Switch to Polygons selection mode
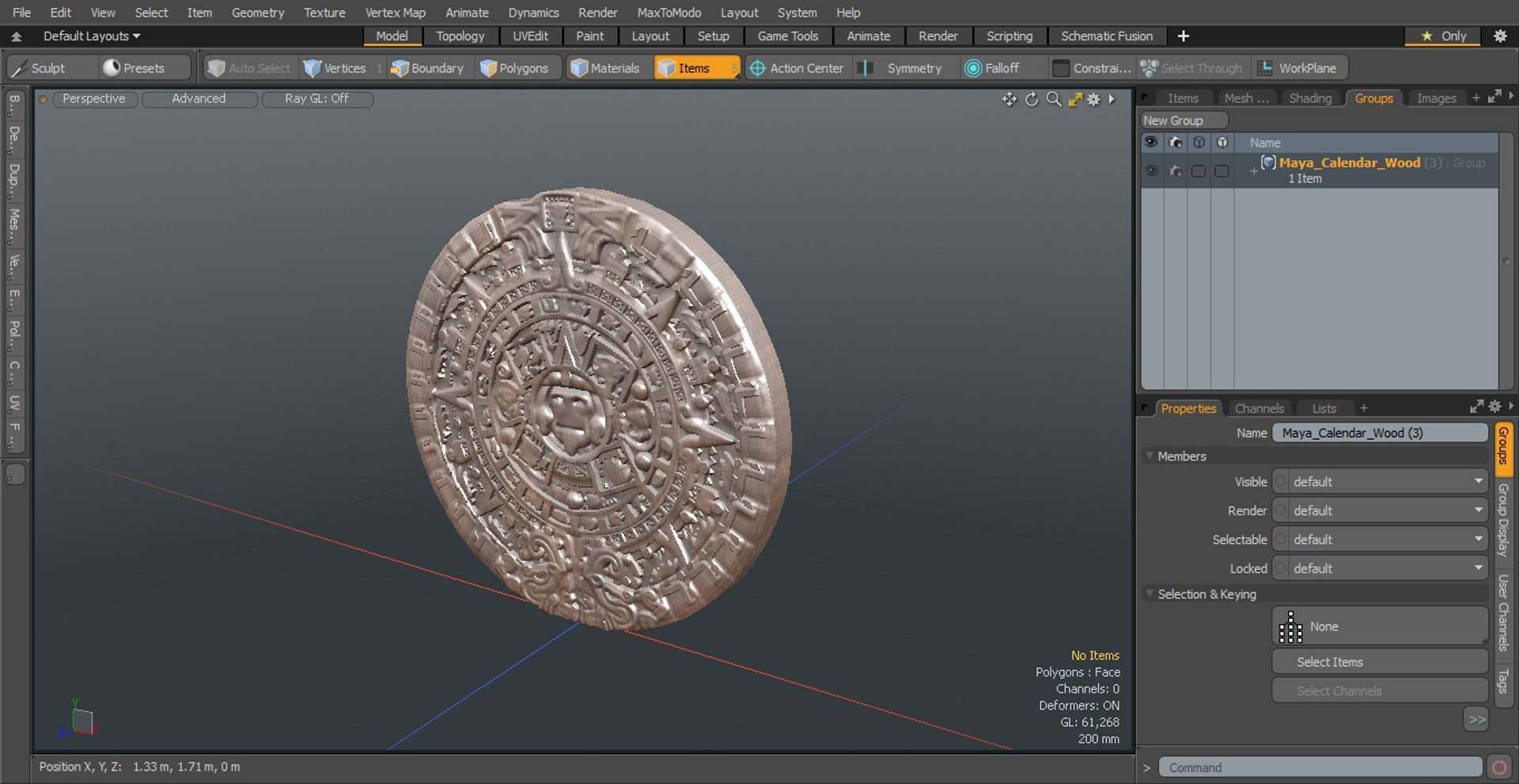This screenshot has width=1519, height=784. (515, 68)
